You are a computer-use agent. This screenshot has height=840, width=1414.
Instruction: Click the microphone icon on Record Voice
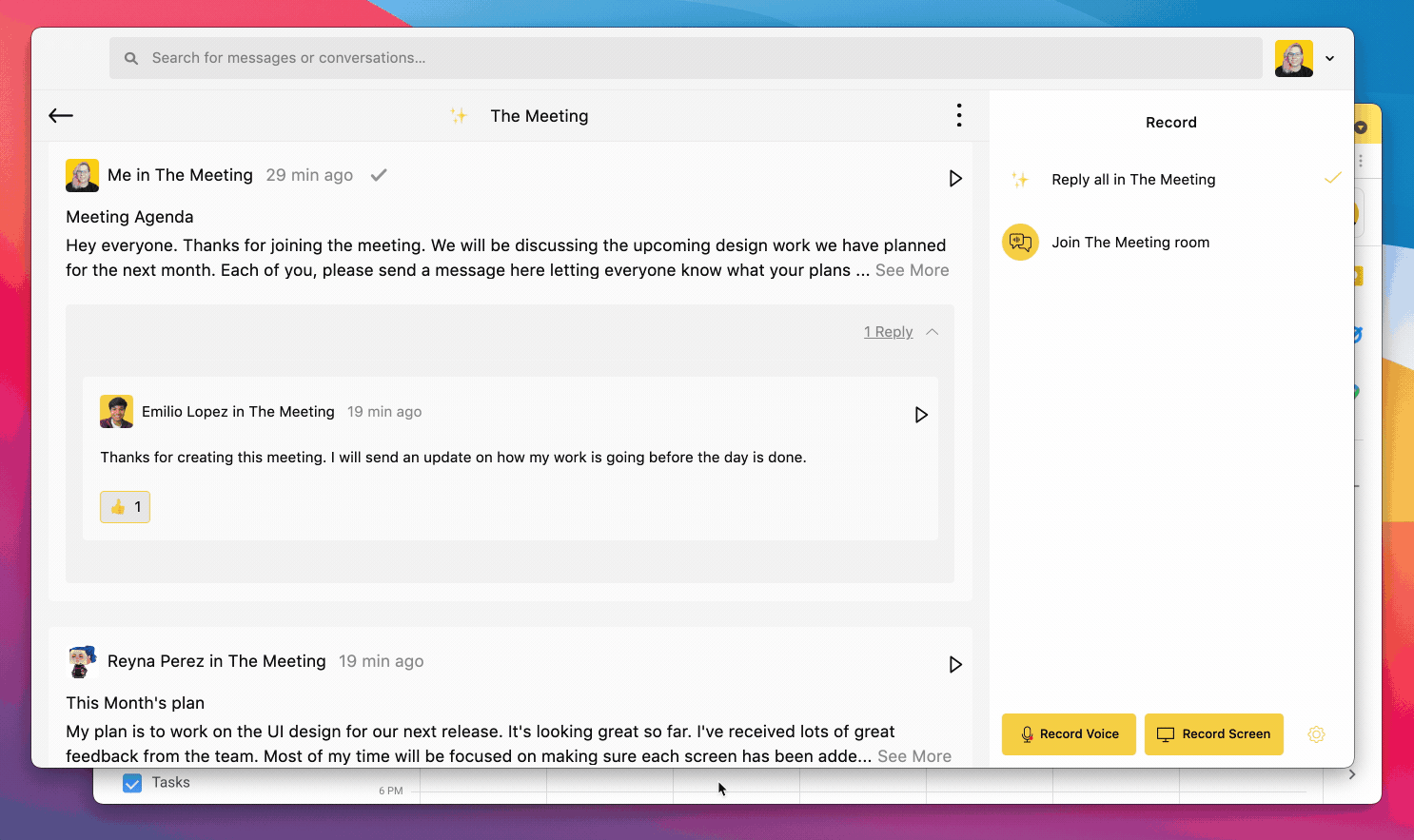[1028, 733]
